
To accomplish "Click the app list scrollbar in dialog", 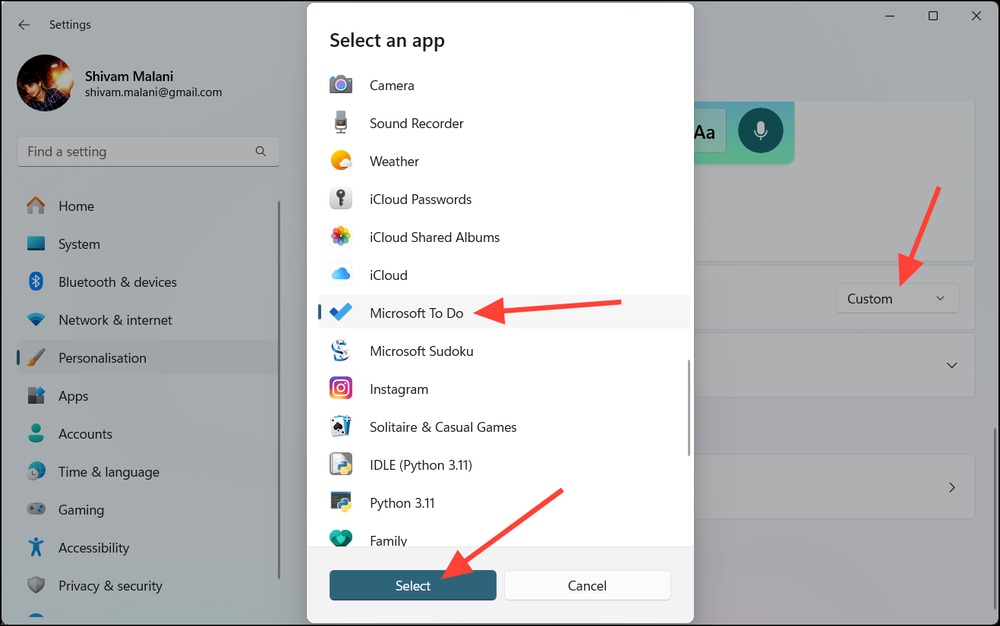I will point(689,408).
